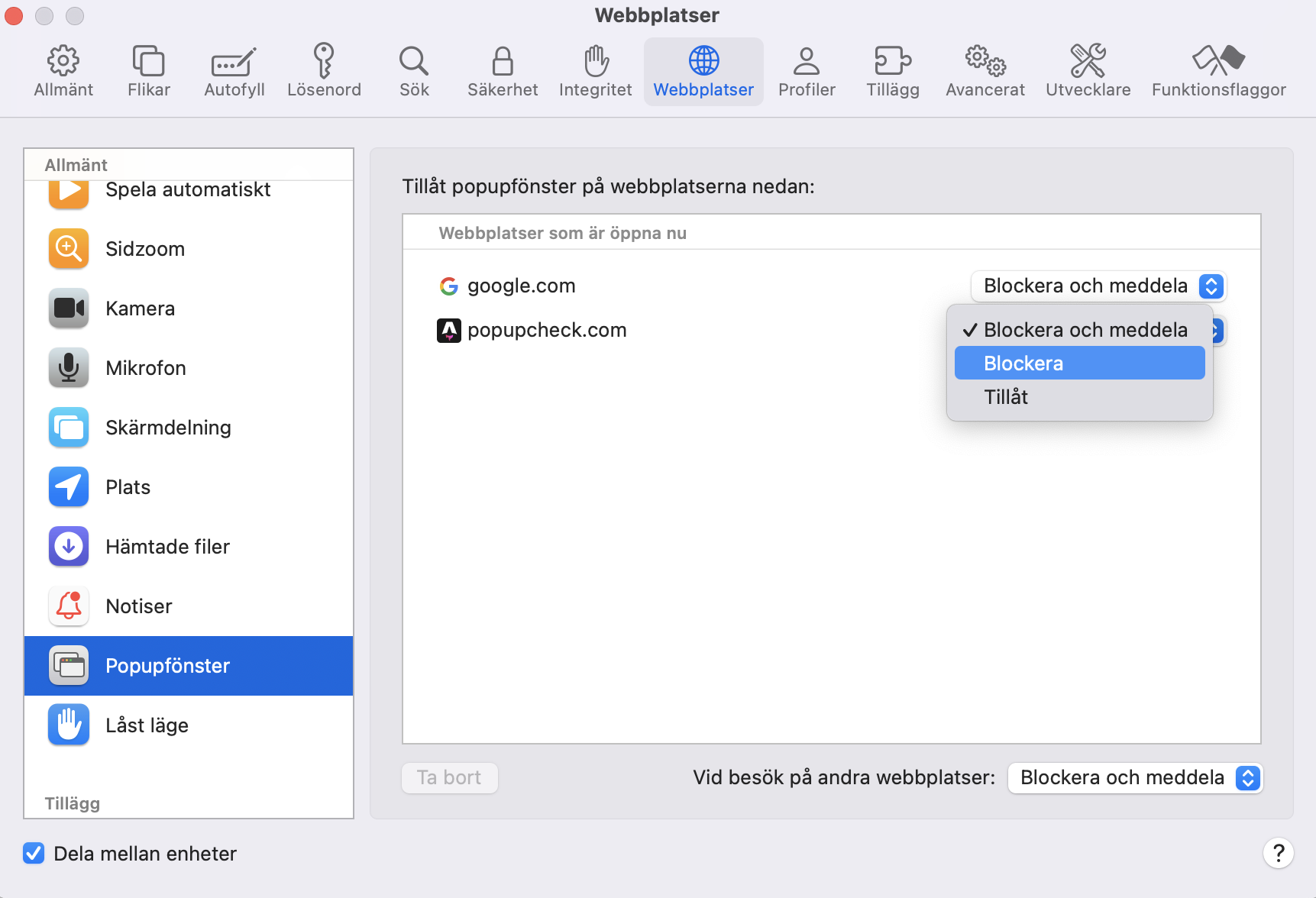
Task: Open the default policy dropdown for andra webbplatser
Action: [x=1135, y=777]
